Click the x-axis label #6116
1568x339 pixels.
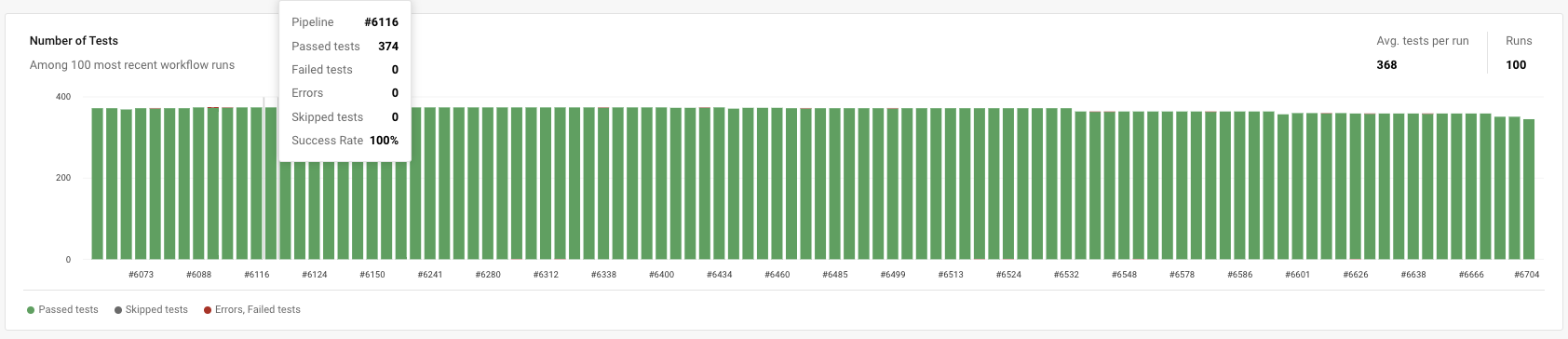pyautogui.click(x=257, y=275)
